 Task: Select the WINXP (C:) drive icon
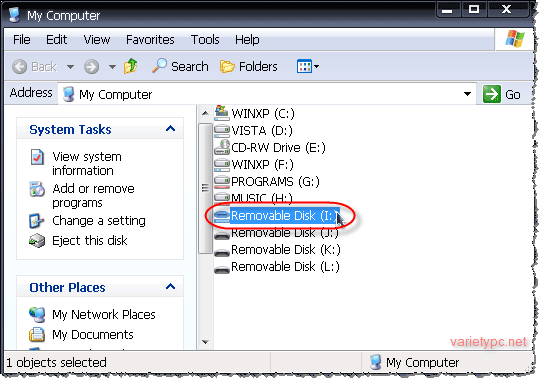coord(222,112)
